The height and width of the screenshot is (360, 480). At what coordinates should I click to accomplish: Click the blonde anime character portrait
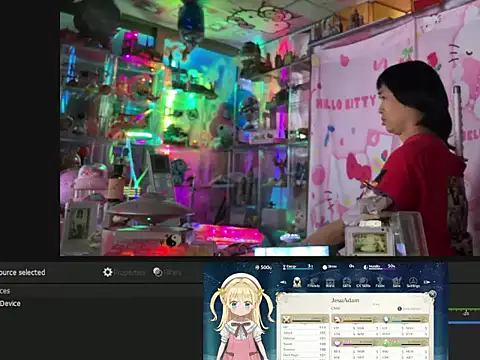click(x=241, y=317)
